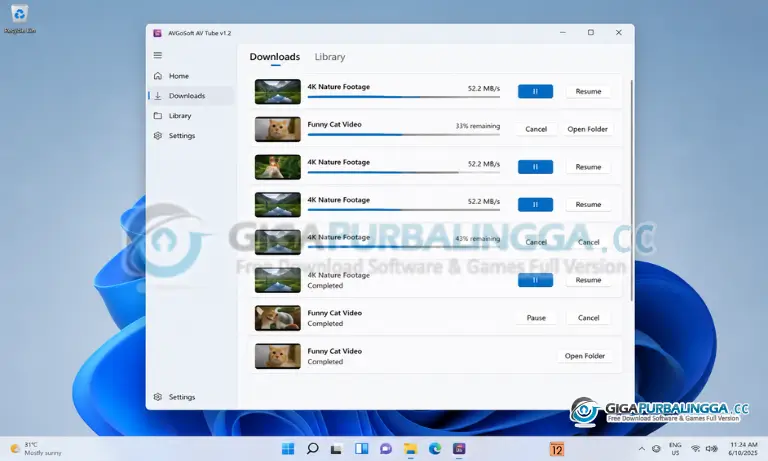Open Folder for the 33% remaining cat video
768x461 pixels.
pyautogui.click(x=587, y=129)
